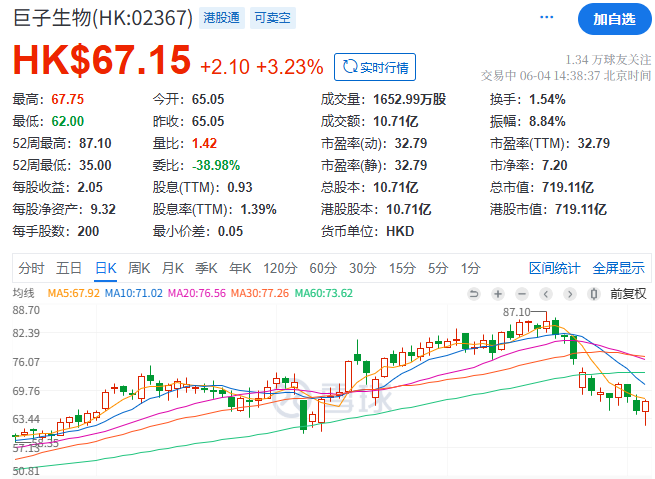The height and width of the screenshot is (479, 655).
Task: Click the trading timestamp 06-04 14:38:37
Action: [x=560, y=76]
